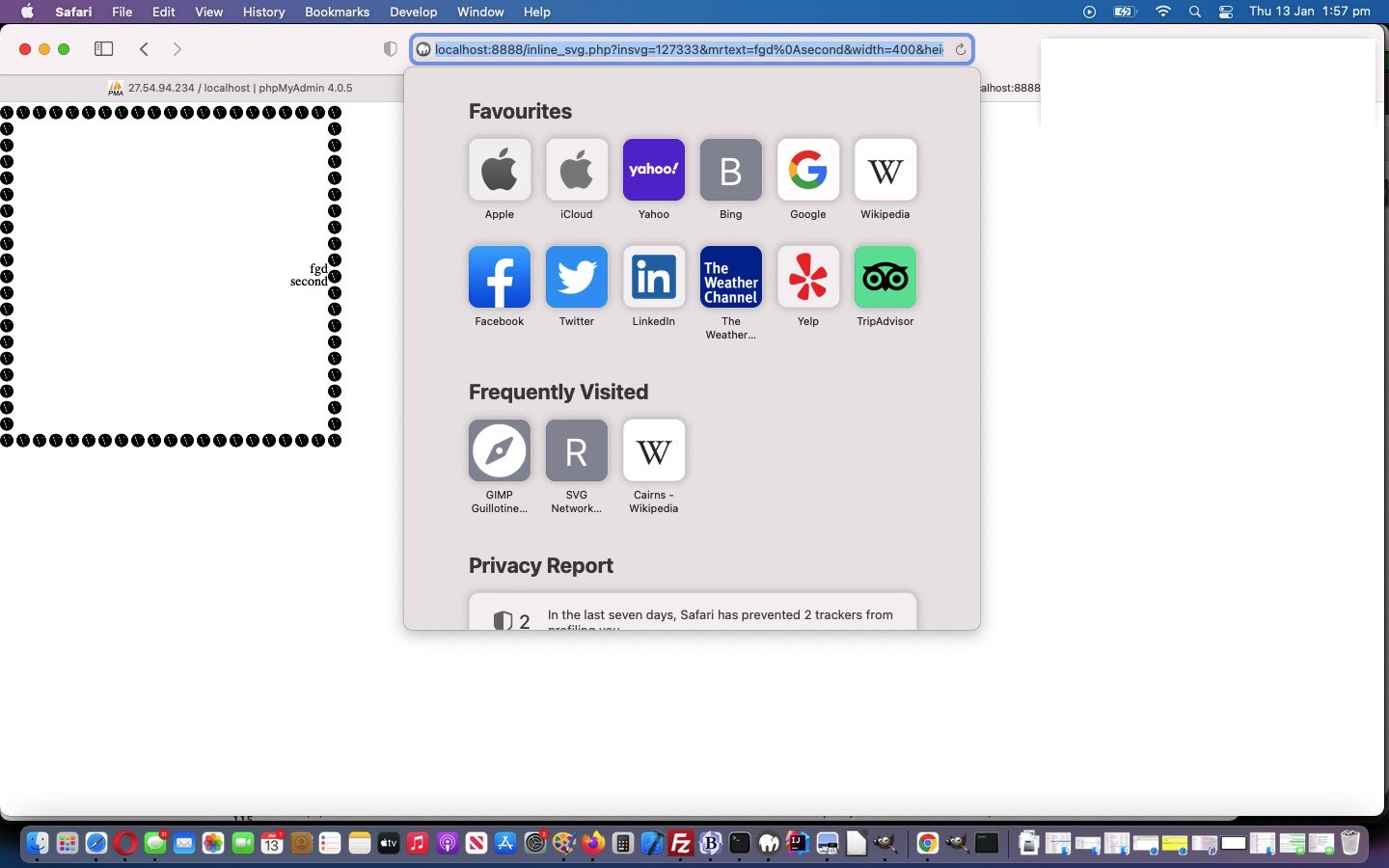Screen dimensions: 1389x868
Task: Open Photos from the Dock
Action: tap(213, 843)
